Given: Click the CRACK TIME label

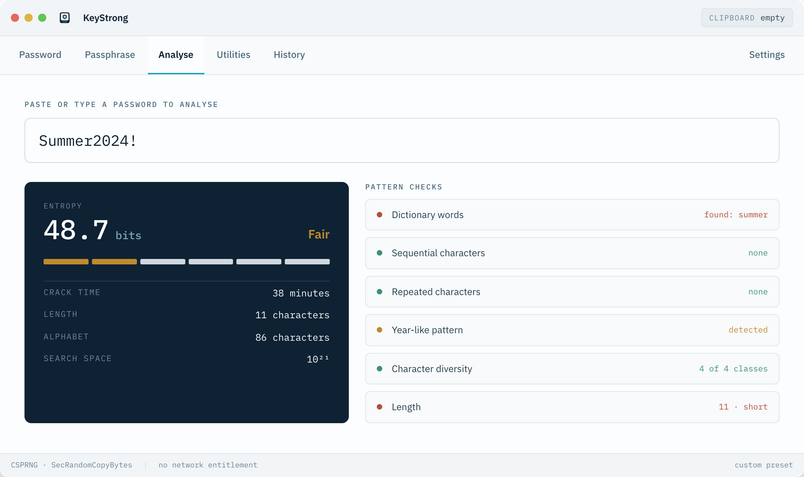Looking at the screenshot, I should tap(72, 292).
